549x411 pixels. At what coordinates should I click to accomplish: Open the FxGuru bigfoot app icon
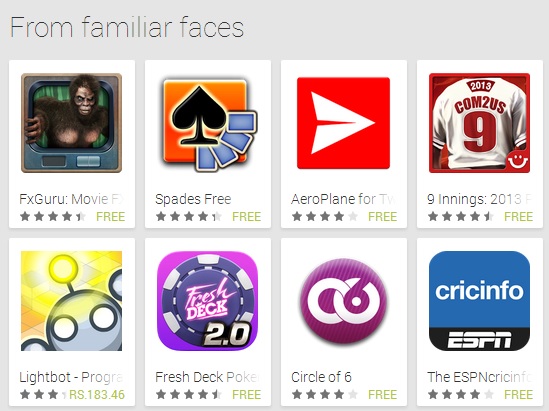[71, 123]
